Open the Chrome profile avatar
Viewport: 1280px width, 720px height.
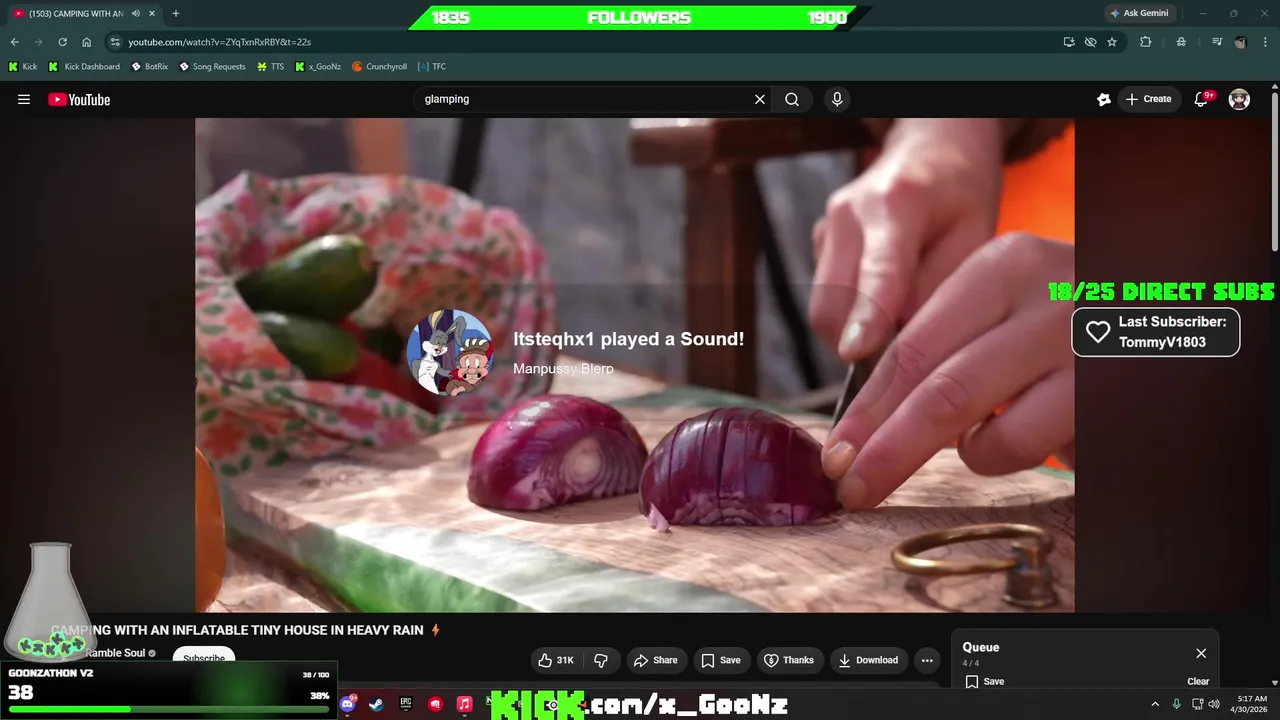(1241, 42)
